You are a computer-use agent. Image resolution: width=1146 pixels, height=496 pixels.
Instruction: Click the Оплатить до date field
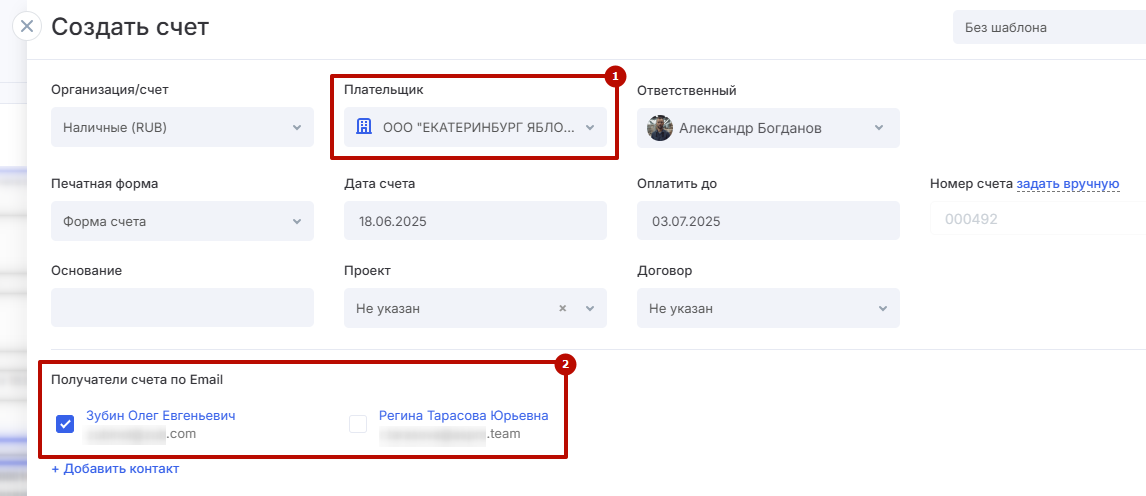[x=768, y=222]
